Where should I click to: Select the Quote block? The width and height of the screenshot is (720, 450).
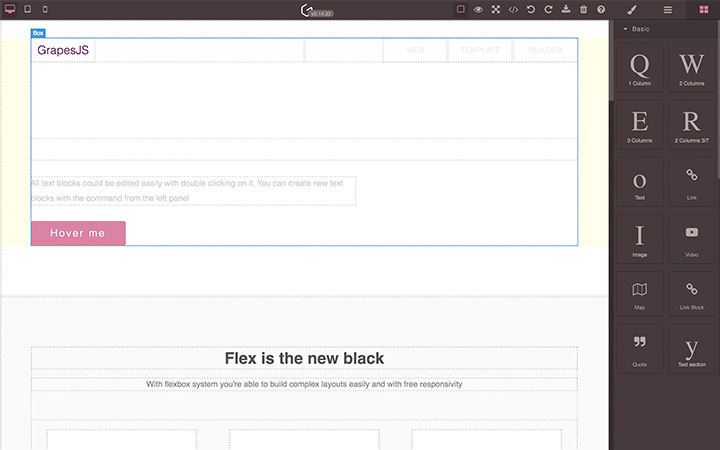[640, 348]
